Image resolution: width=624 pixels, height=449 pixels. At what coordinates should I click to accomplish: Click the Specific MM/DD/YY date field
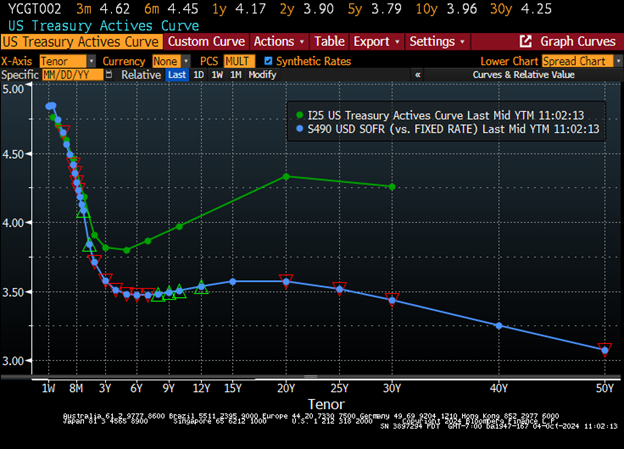(x=72, y=75)
